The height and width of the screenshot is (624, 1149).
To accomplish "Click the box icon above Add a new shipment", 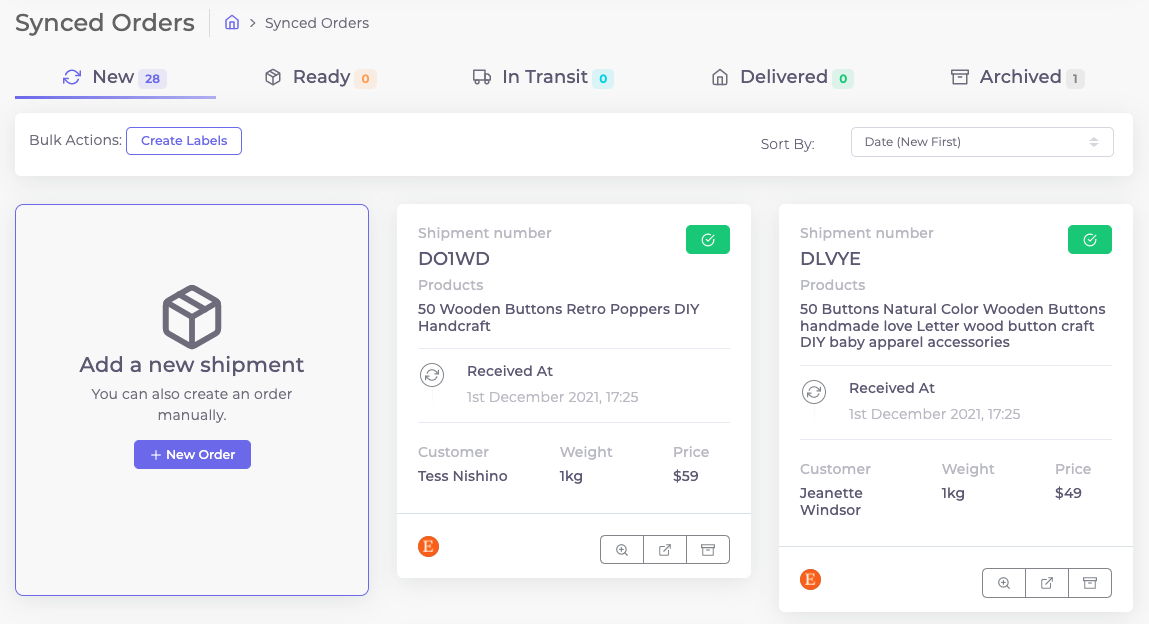I will 192,316.
